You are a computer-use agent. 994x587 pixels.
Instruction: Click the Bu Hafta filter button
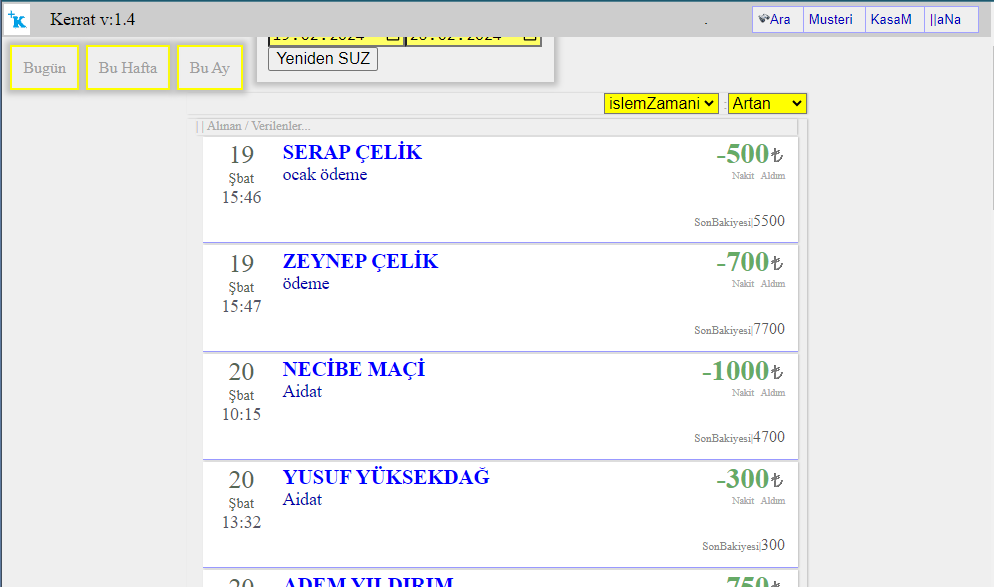coord(128,68)
